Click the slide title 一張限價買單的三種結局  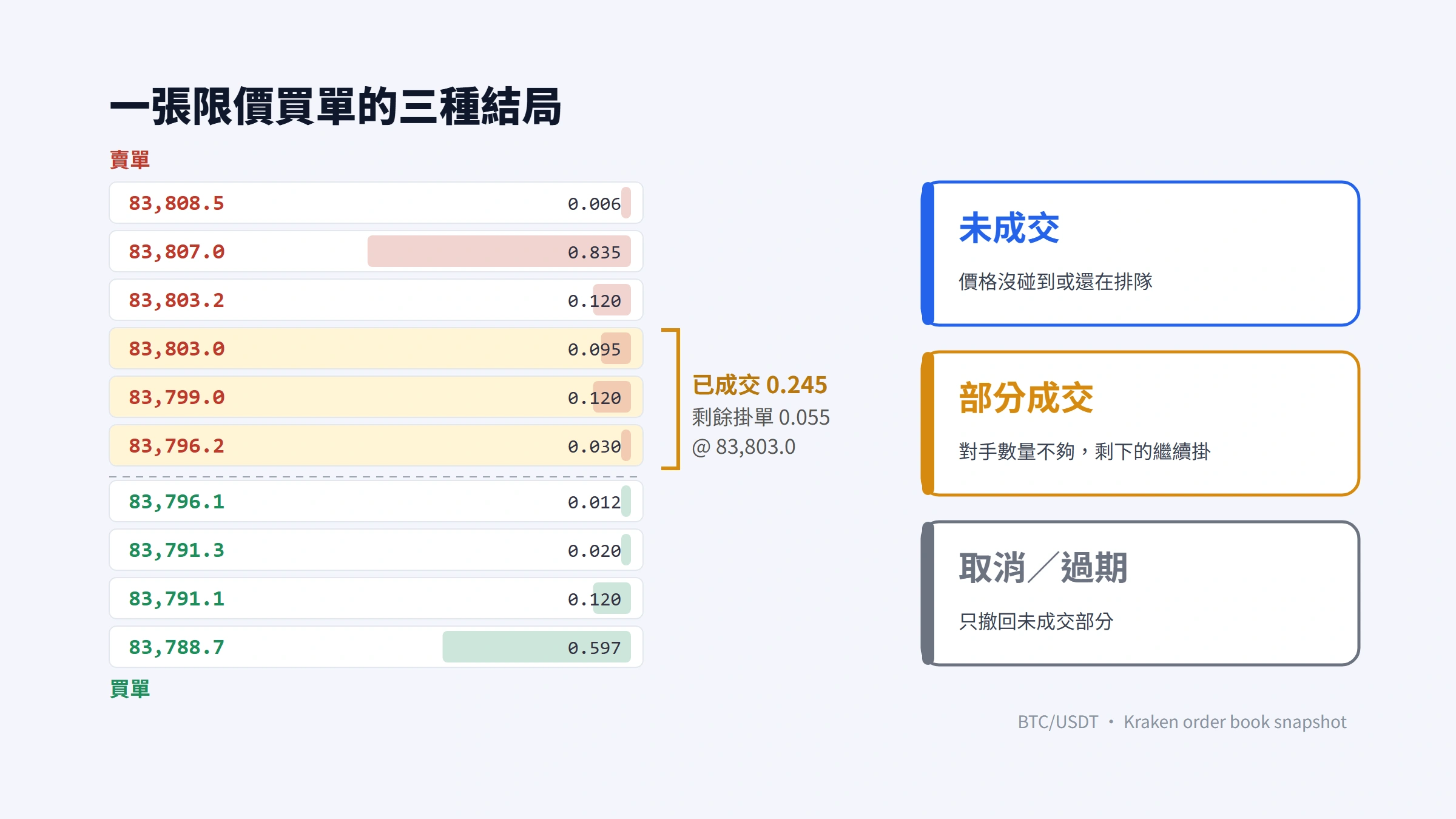pos(335,107)
